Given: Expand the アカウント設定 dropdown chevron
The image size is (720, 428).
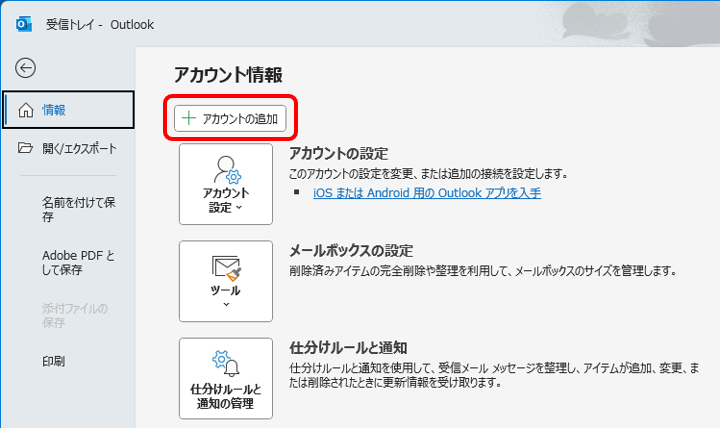Looking at the screenshot, I should [x=238, y=208].
